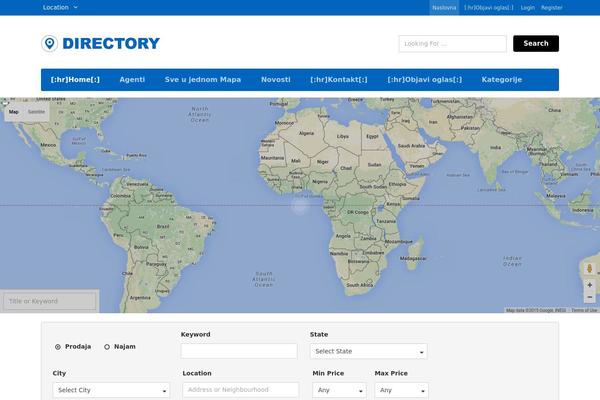Screen dimensions: 600x400
Task: Click the black Search button
Action: tap(536, 43)
